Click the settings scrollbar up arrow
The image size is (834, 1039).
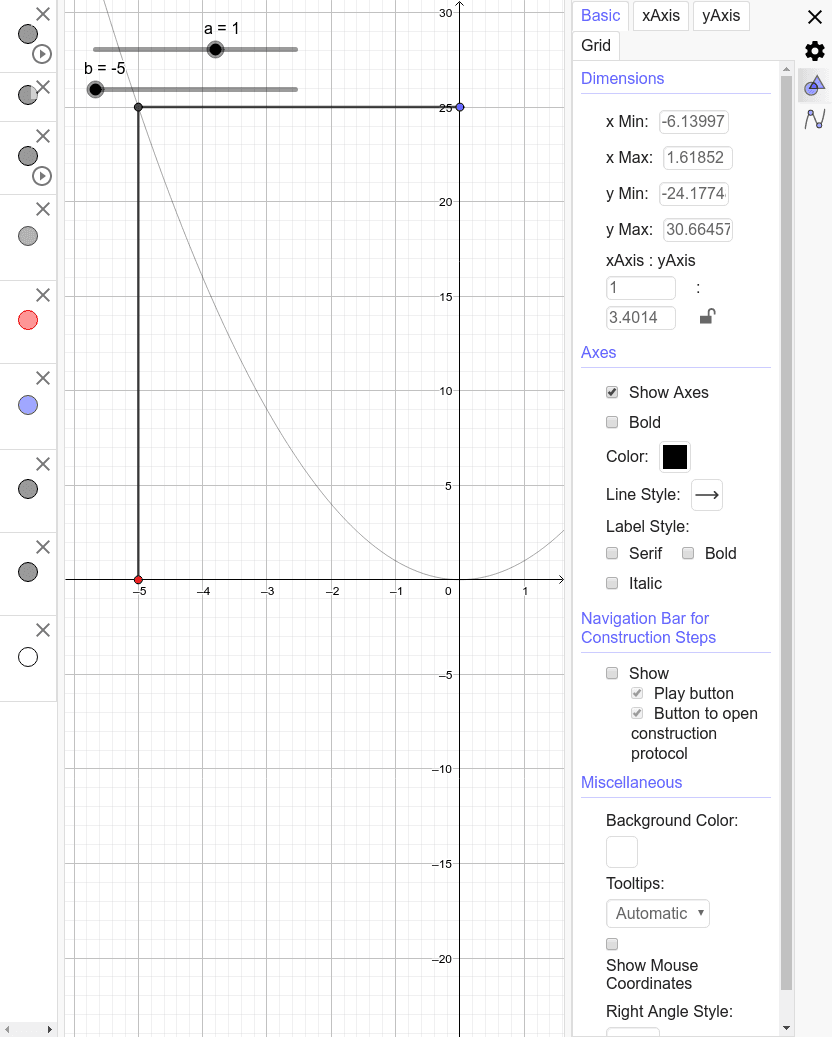click(786, 69)
